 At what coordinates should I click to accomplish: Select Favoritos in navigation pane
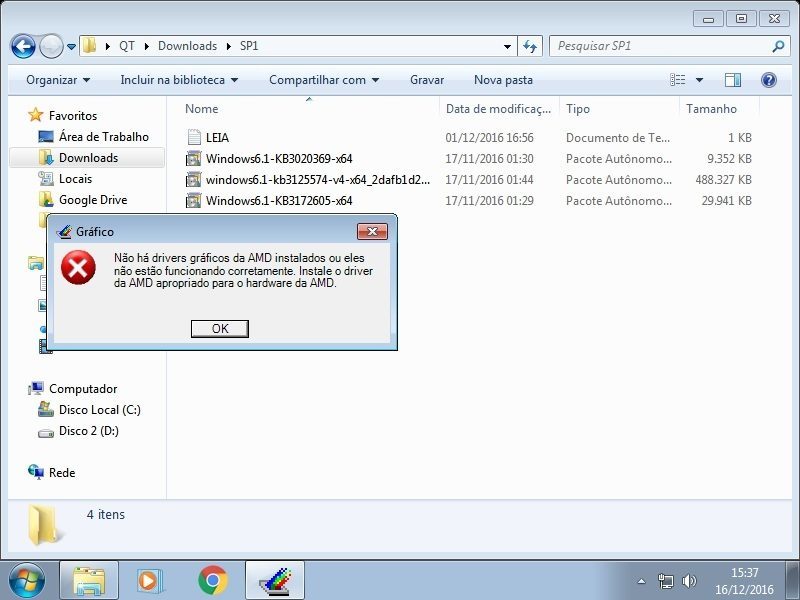click(x=72, y=116)
